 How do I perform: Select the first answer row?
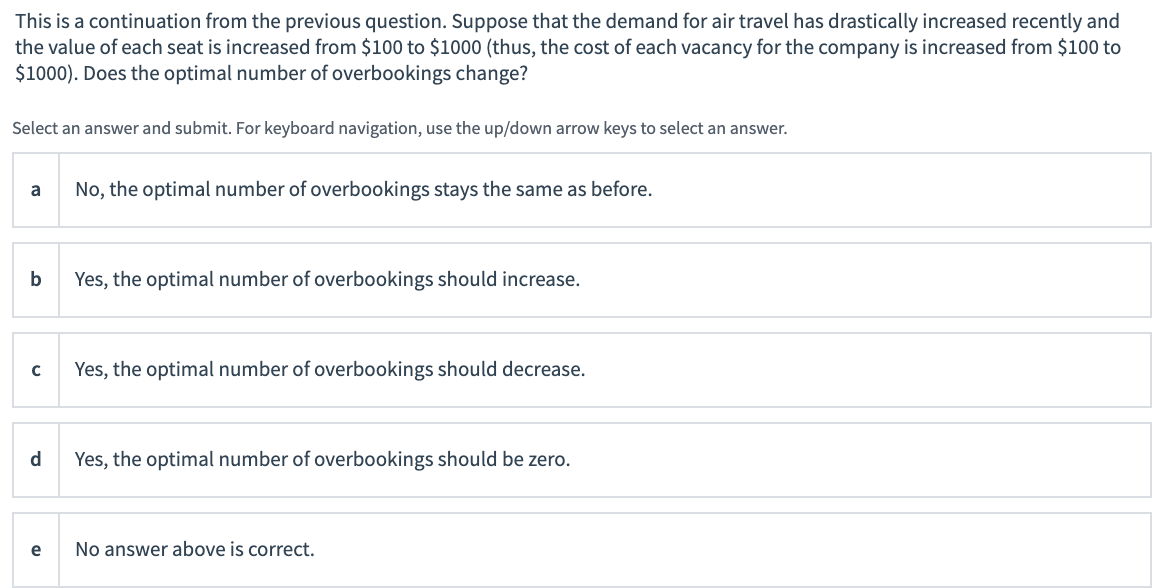(x=575, y=190)
